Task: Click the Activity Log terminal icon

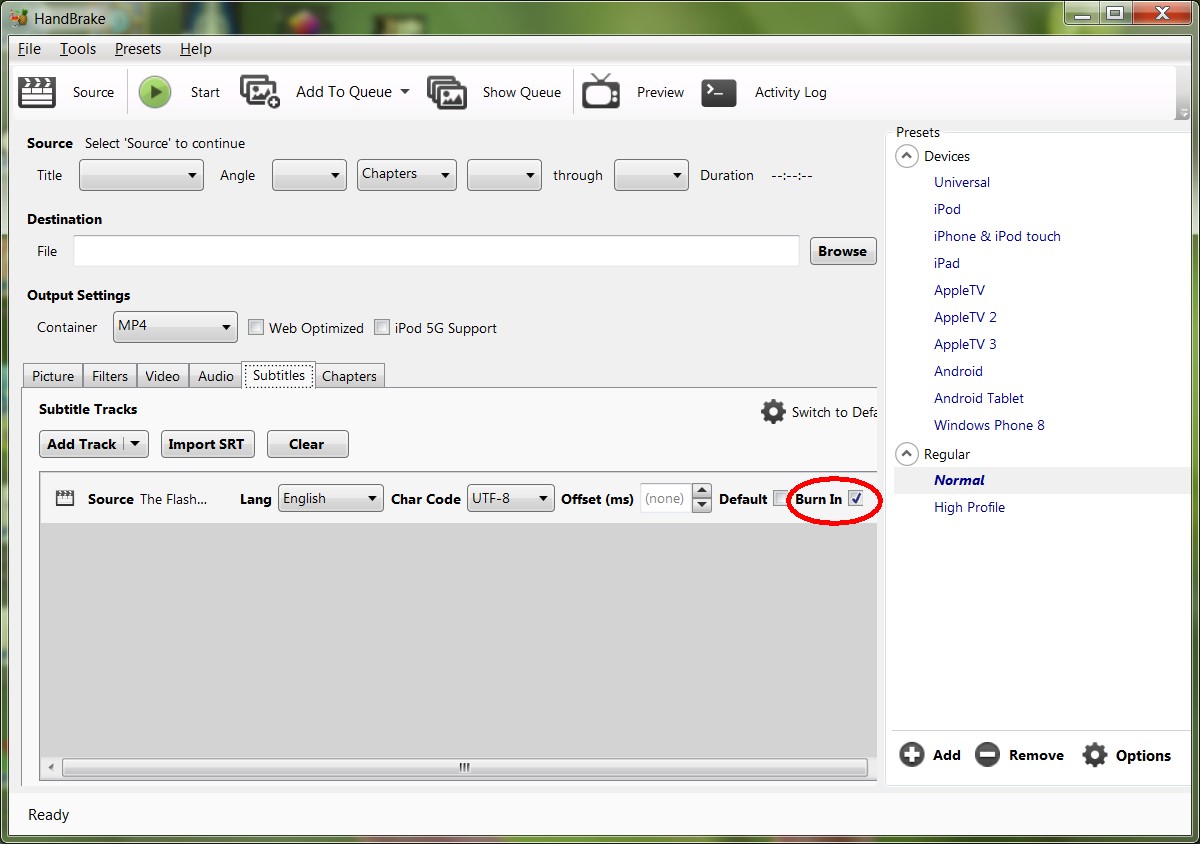Action: (x=719, y=92)
